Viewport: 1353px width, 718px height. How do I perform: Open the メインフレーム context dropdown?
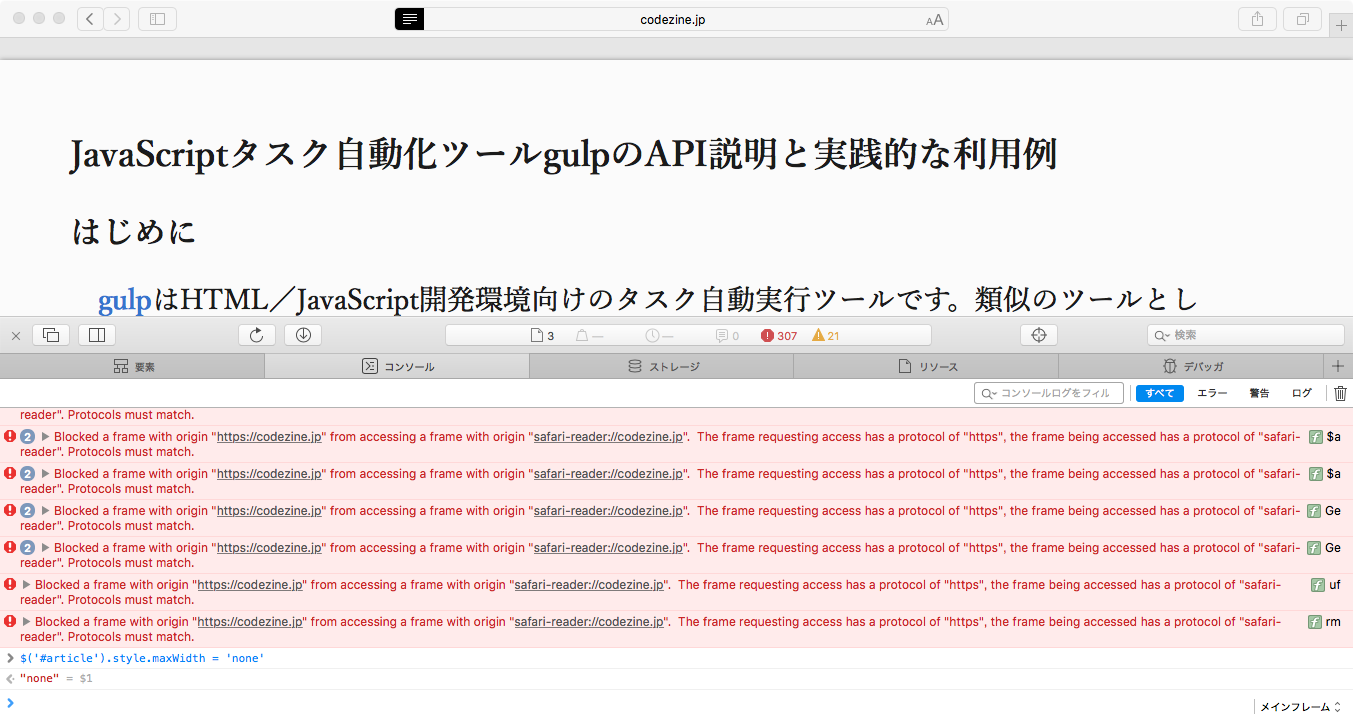click(1300, 707)
